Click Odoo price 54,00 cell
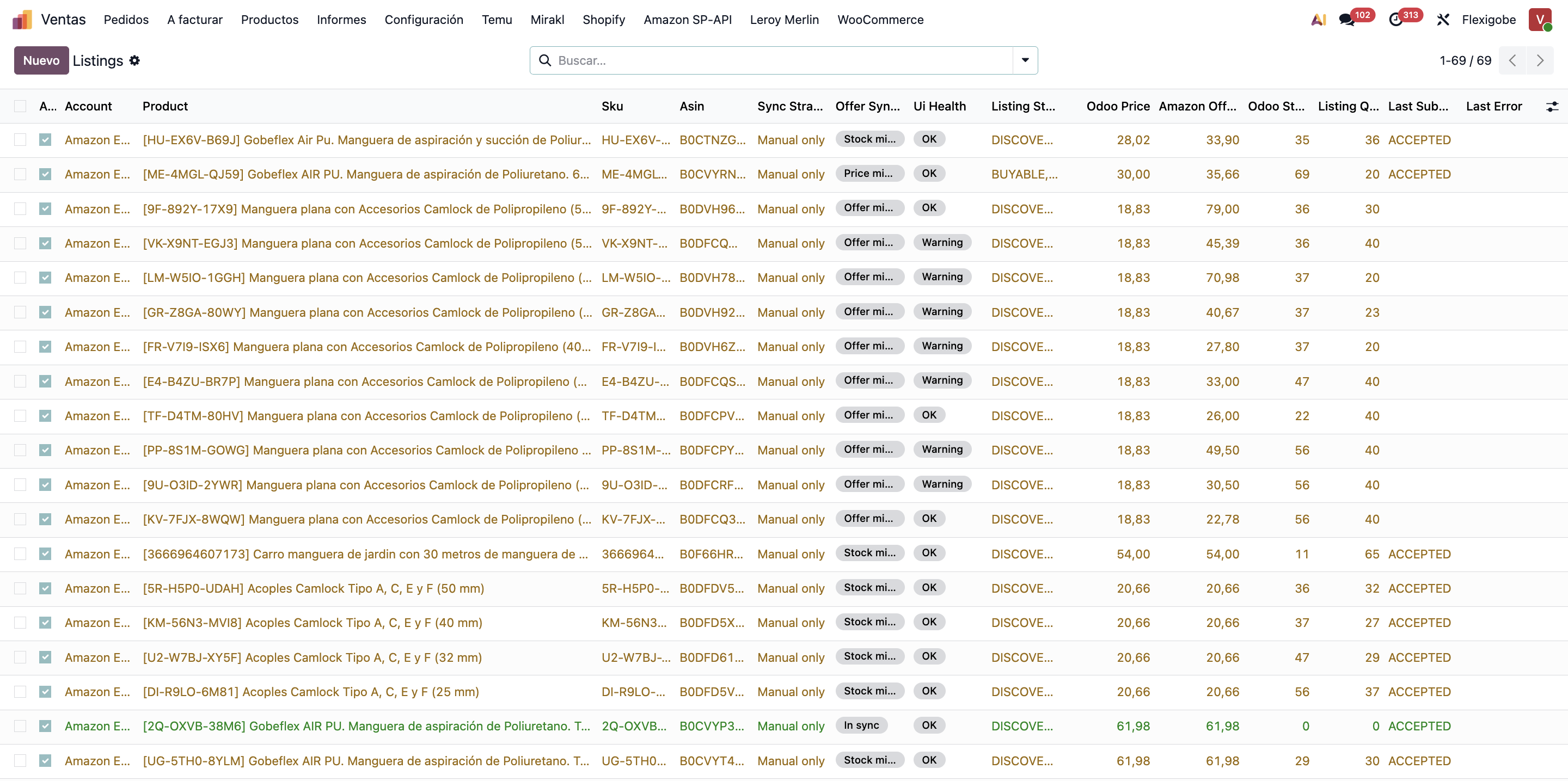1568x781 pixels. (x=1133, y=554)
